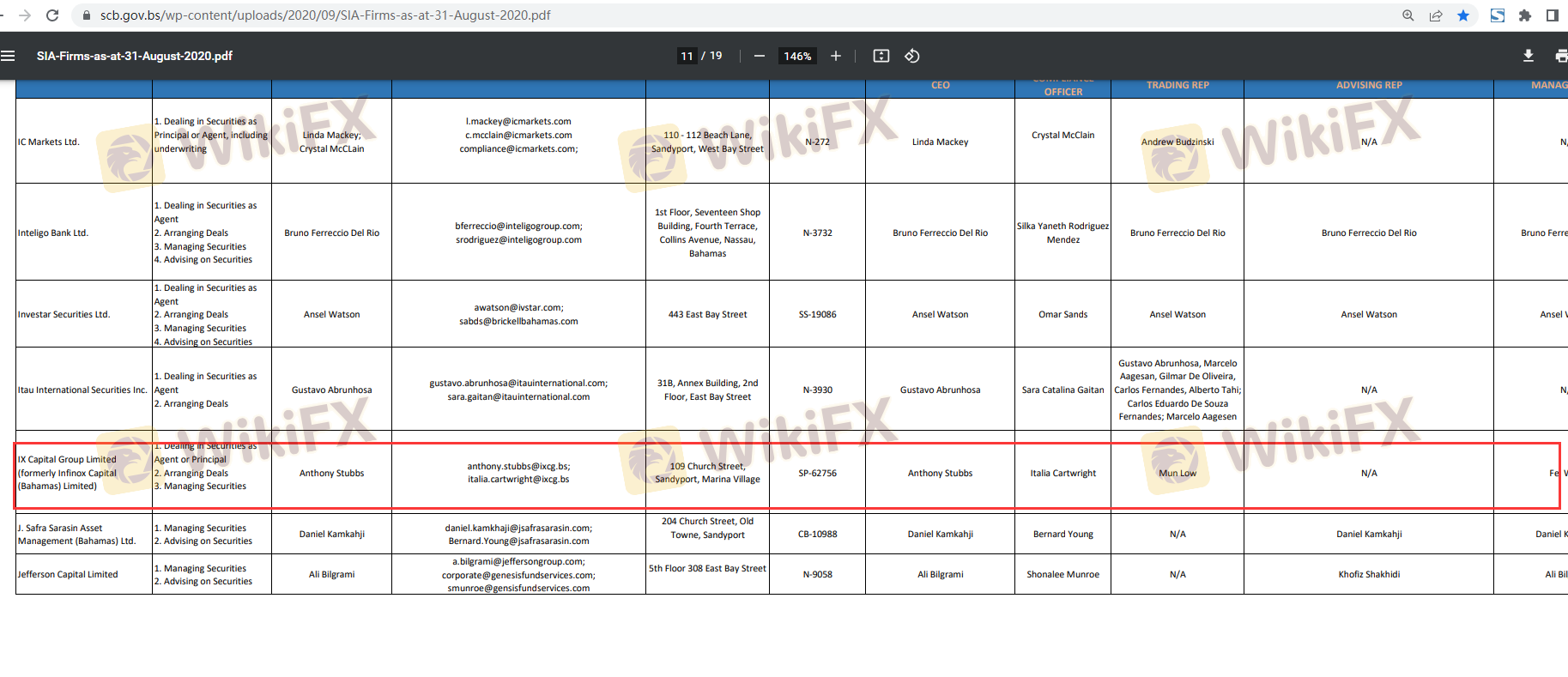Click the blue S extension icon

(x=1497, y=15)
